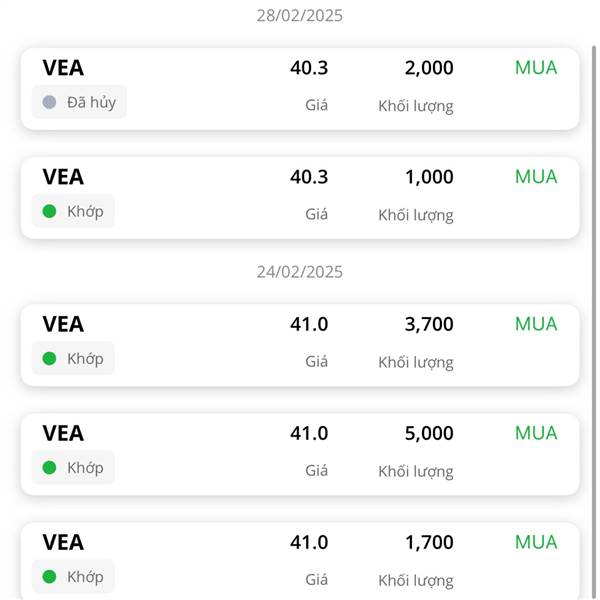Screen dimensions: 600x600
Task: Click price 41.0 on the 3,700 order
Action: point(309,324)
